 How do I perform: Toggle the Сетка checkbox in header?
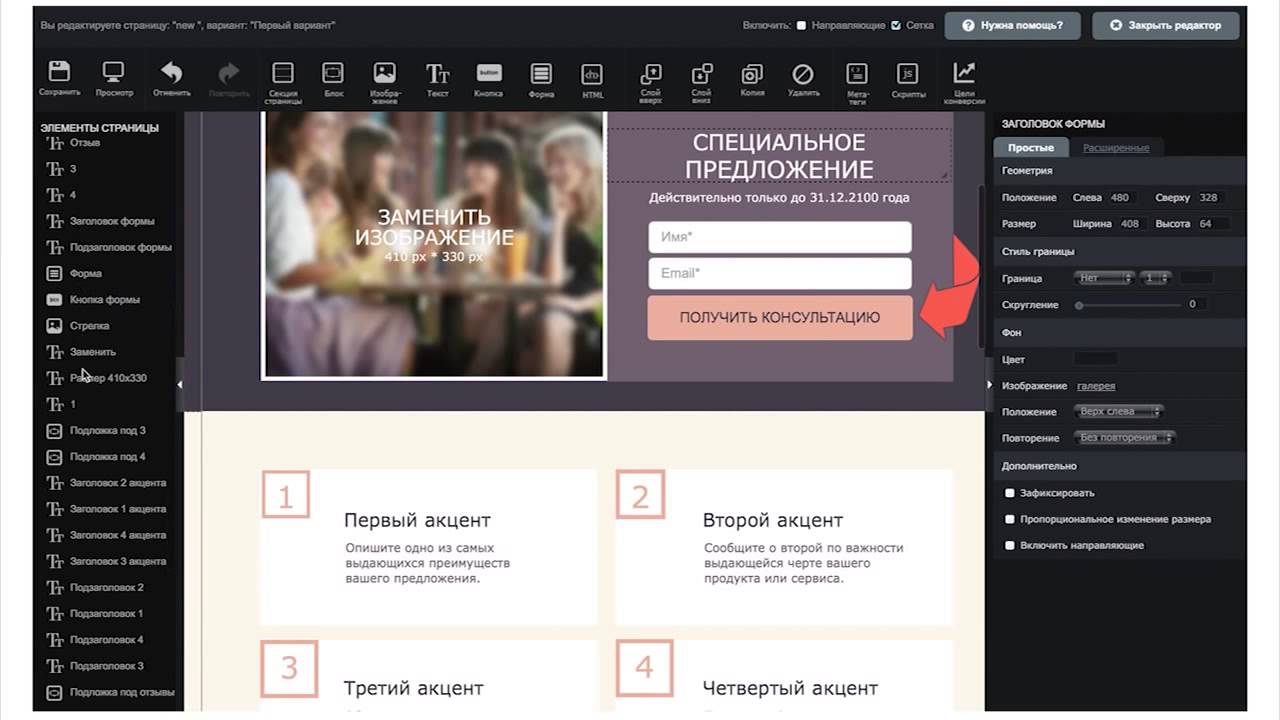(x=896, y=26)
